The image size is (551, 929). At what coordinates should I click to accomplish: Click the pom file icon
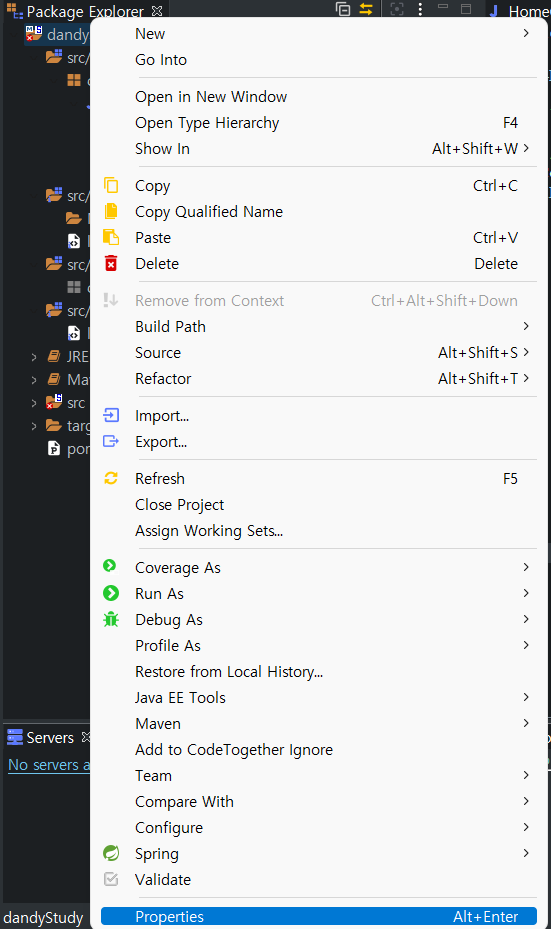(x=54, y=449)
